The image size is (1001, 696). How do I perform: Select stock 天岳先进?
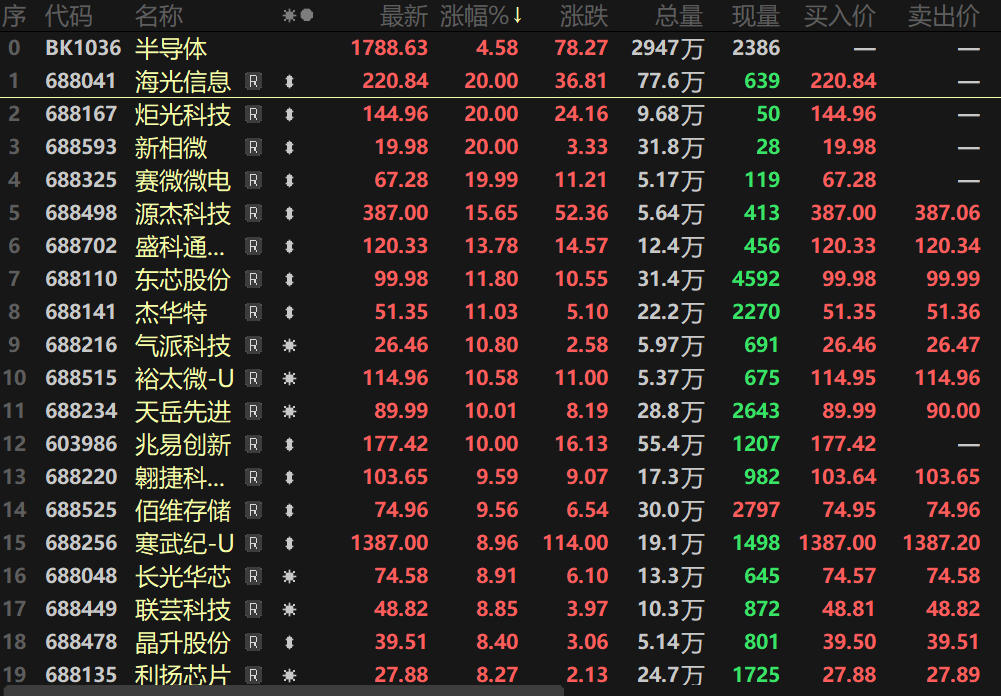[183, 411]
